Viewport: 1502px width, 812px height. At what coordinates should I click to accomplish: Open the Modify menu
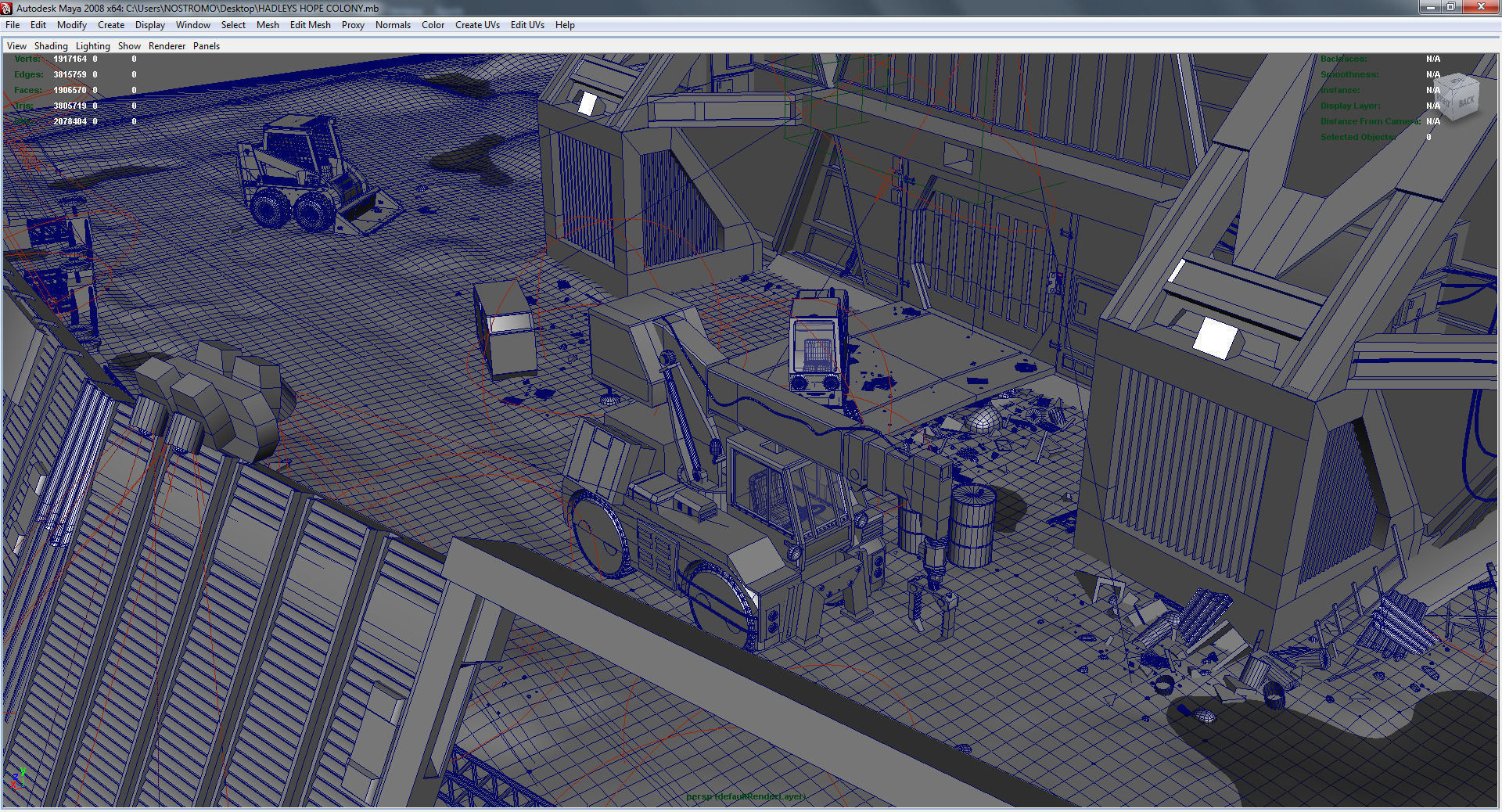tap(72, 25)
